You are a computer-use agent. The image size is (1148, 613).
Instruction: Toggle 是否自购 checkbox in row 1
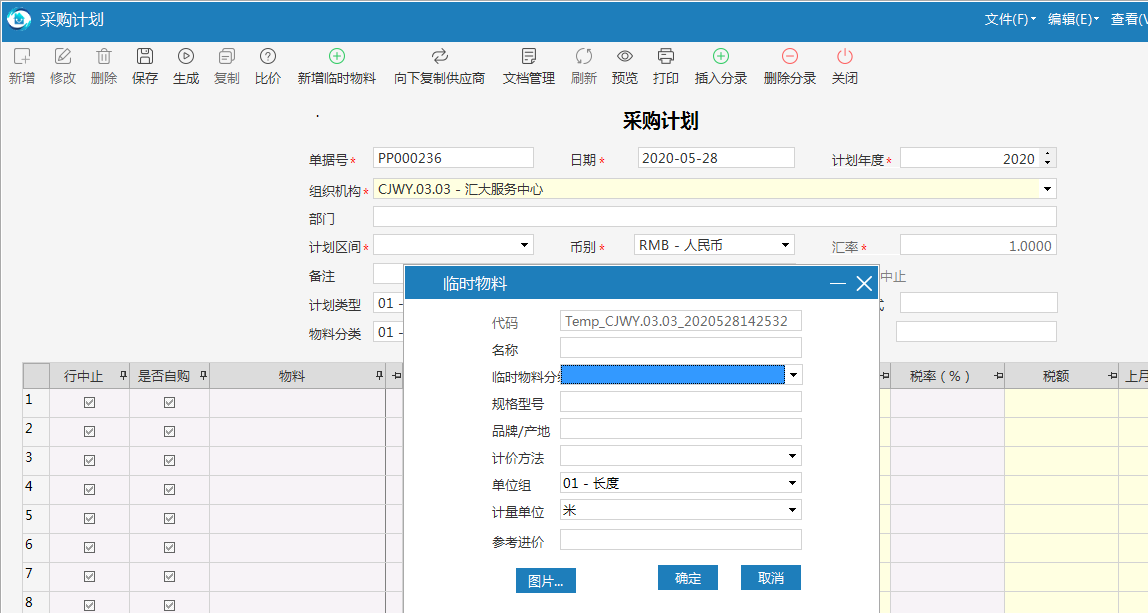click(169, 402)
